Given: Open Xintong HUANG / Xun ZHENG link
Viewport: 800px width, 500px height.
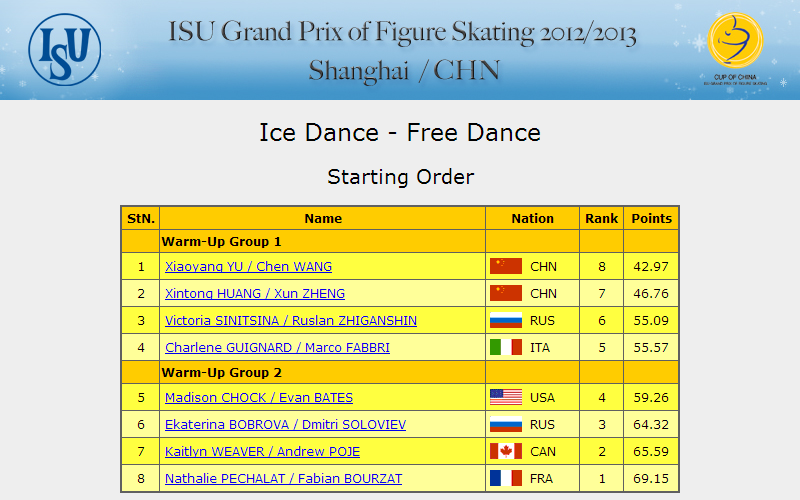Looking at the screenshot, I should pyautogui.click(x=255, y=294).
